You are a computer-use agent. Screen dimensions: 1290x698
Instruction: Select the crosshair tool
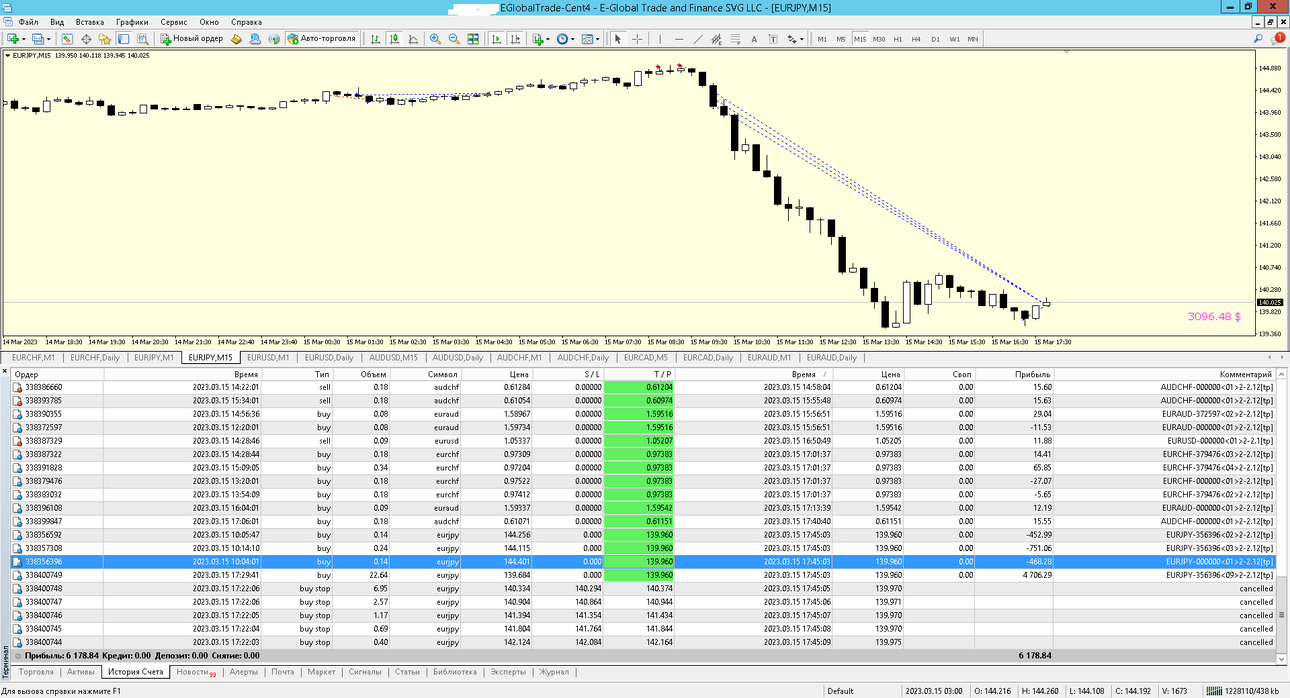(637, 39)
